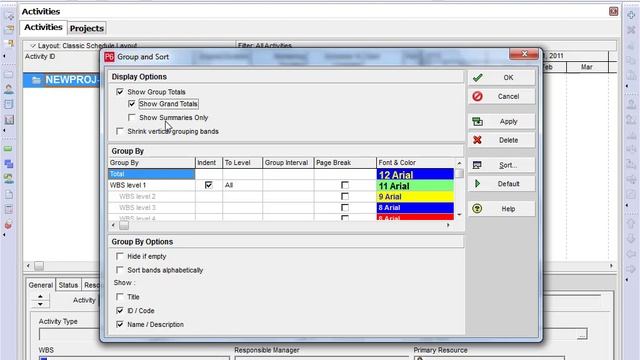Viewport: 640px width, 360px height.
Task: Select the WBS level 1 Group By cell
Action: pyautogui.click(x=151, y=185)
